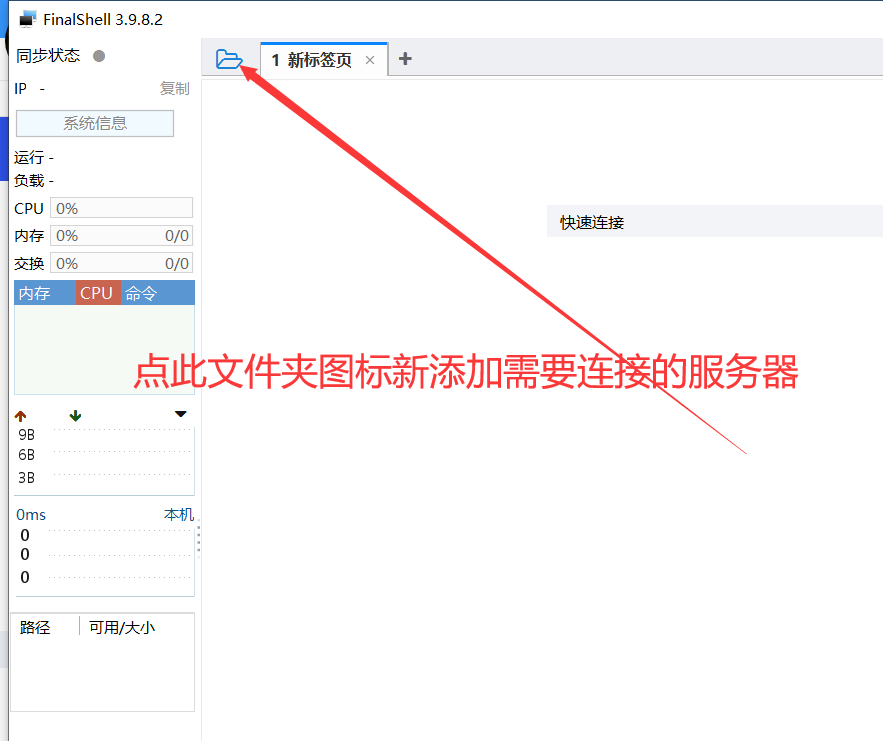Click the sidebar splitter handle dots

198,539
